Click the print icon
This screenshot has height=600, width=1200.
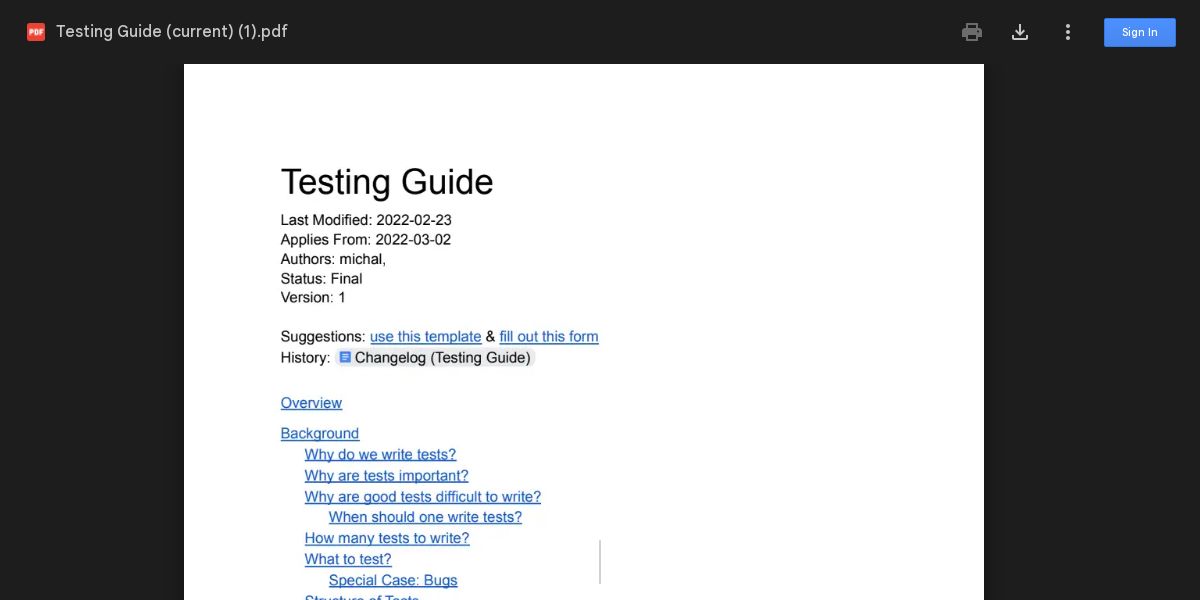click(971, 32)
